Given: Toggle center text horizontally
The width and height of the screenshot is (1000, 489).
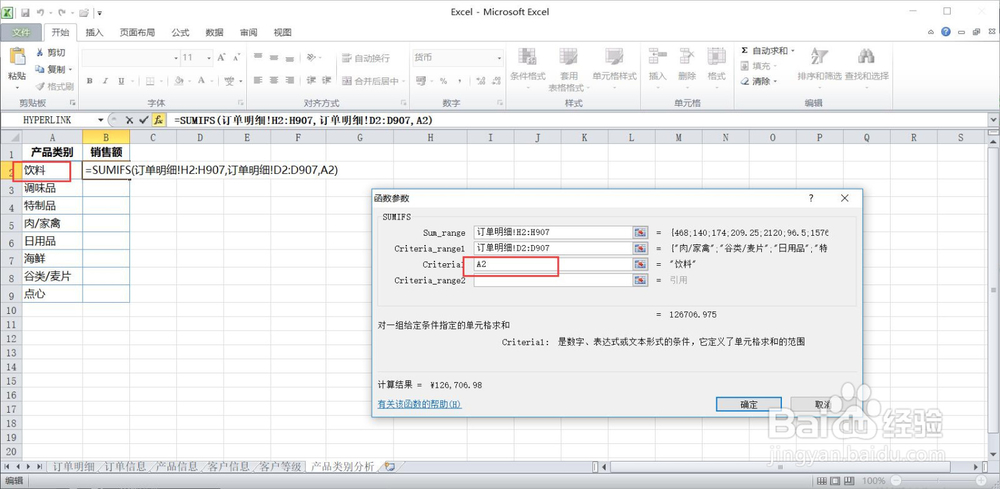Looking at the screenshot, I should click(274, 81).
